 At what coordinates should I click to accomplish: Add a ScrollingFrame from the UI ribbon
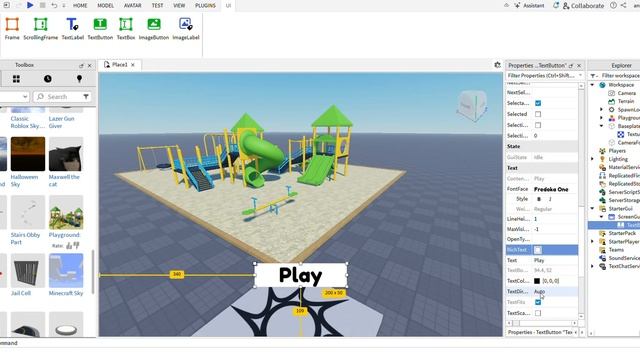[x=40, y=29]
